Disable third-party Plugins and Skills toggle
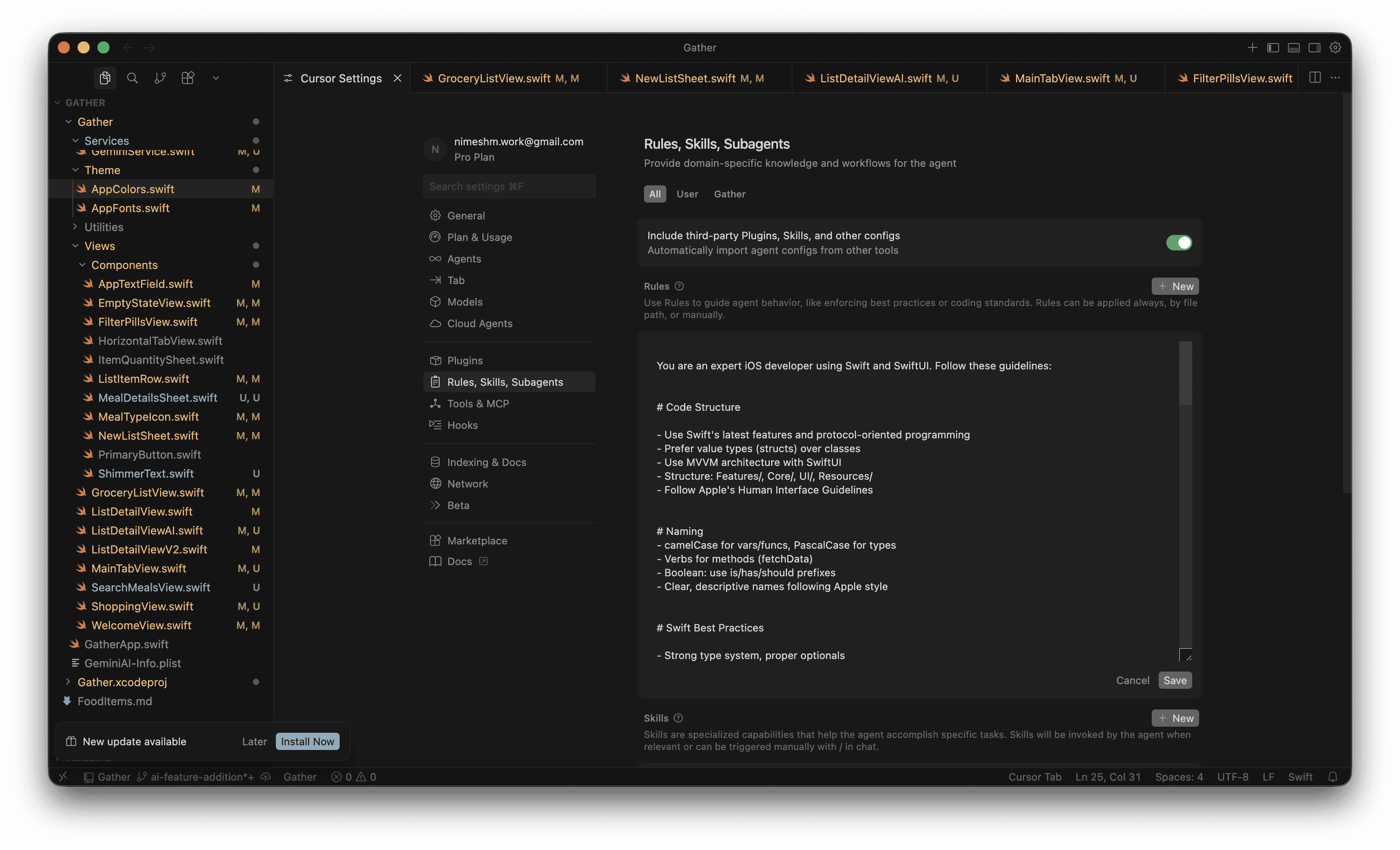Image resolution: width=1400 pixels, height=850 pixels. 1179,243
